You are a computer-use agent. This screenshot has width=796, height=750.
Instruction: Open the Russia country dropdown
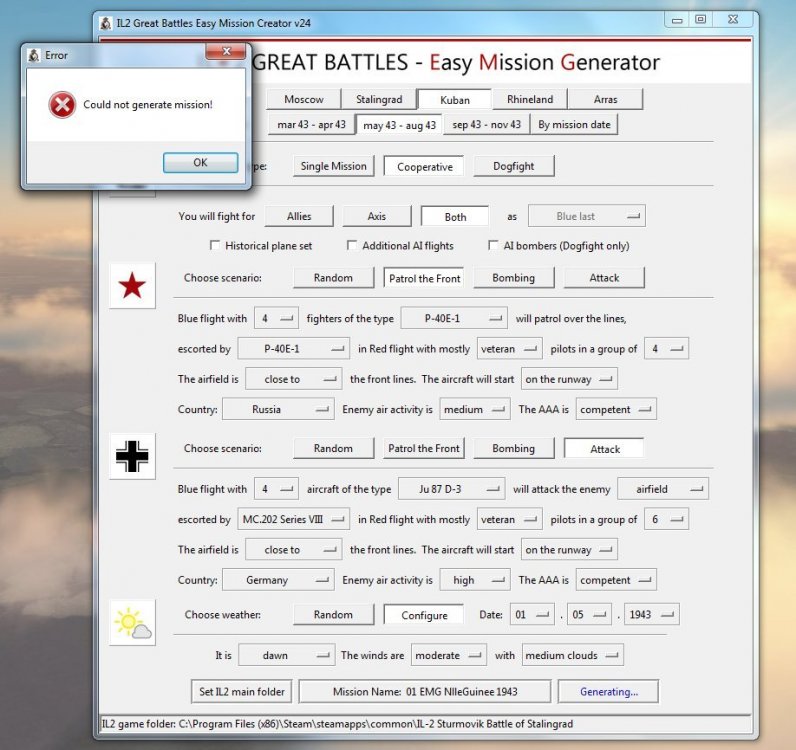(x=278, y=409)
